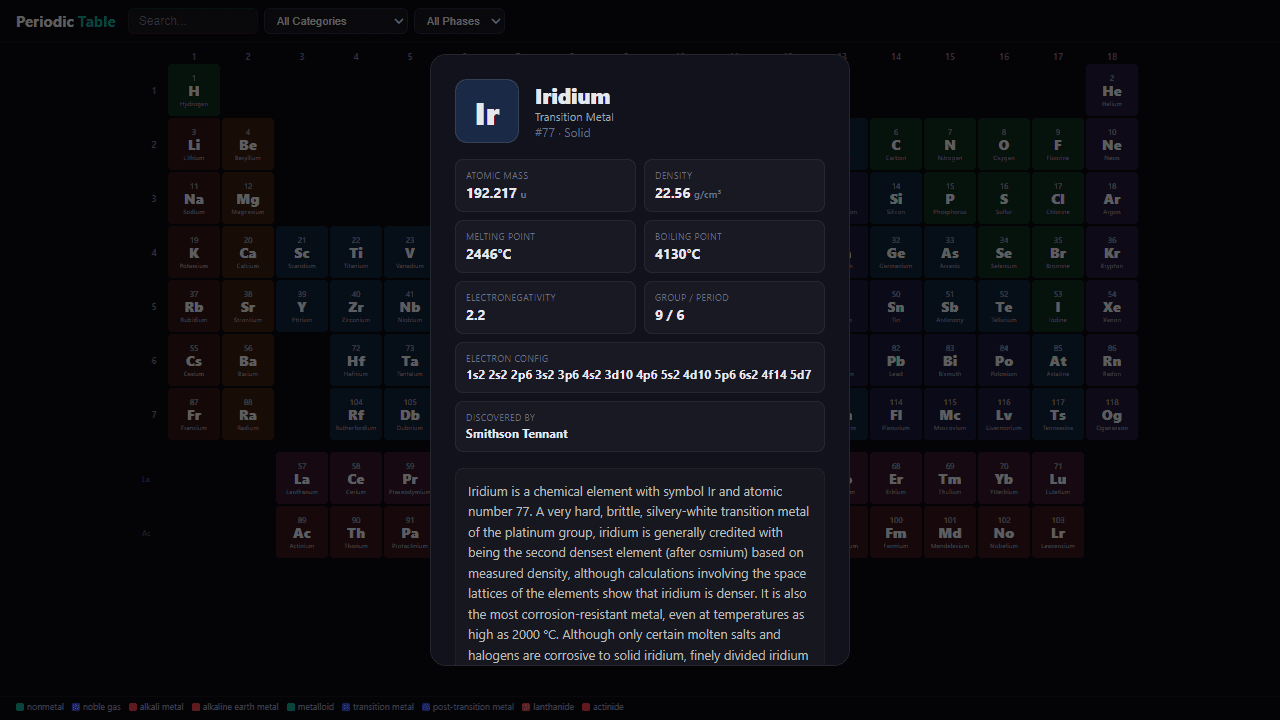Click the electron config string
Viewport: 1280px width, 720px height.
click(639, 375)
